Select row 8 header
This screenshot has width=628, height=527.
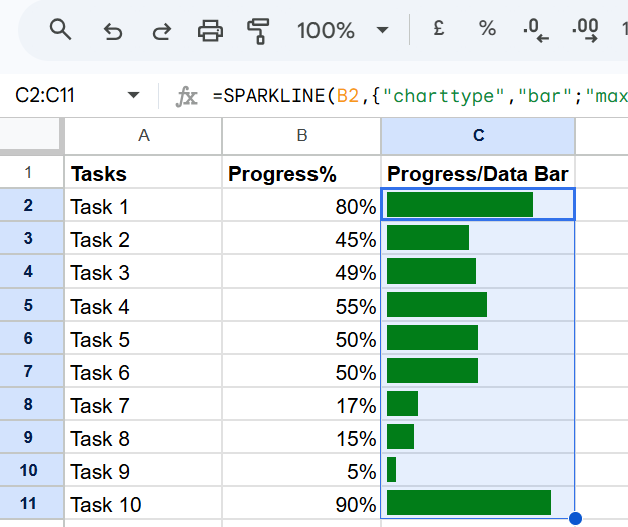31,404
